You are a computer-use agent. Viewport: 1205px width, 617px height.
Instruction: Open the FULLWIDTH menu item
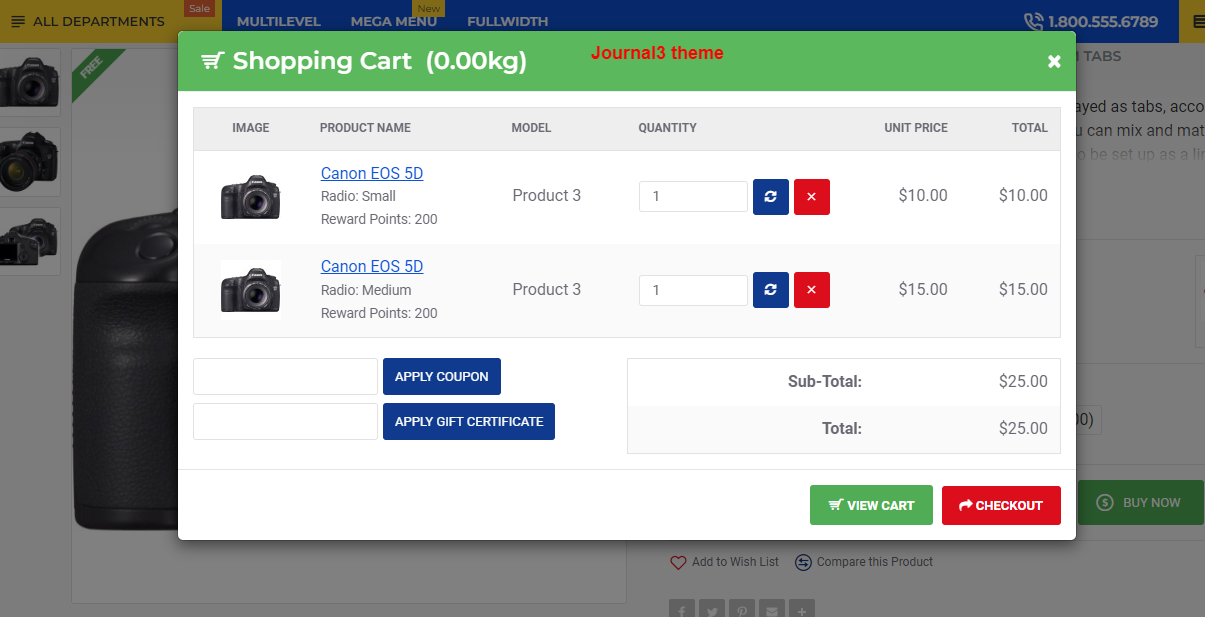(x=507, y=21)
